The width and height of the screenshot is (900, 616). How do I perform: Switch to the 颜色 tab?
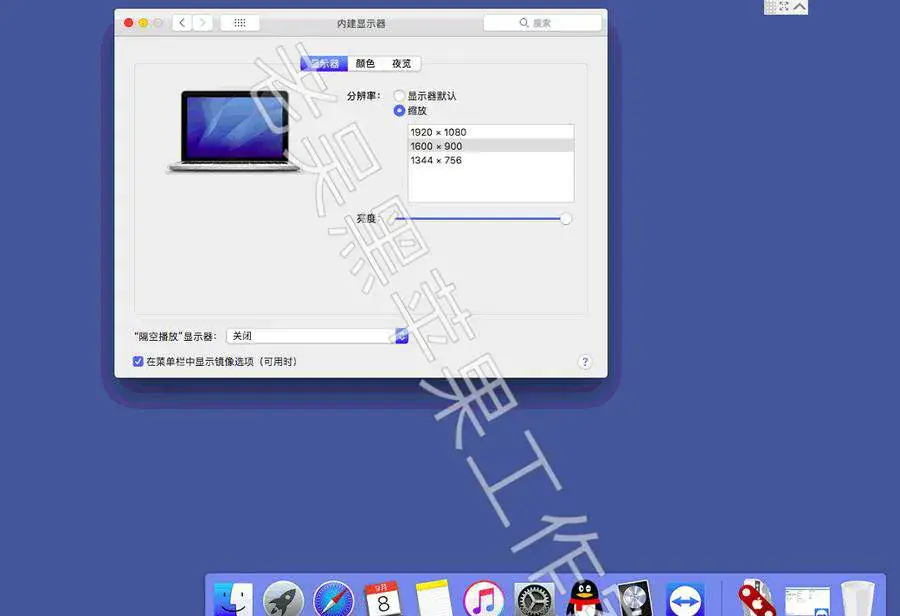(x=365, y=63)
